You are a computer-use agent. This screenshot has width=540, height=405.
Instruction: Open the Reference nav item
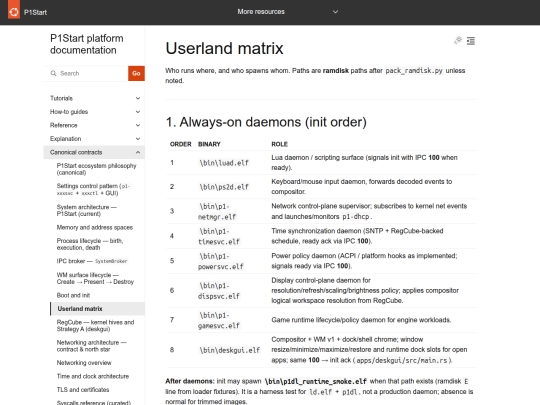click(x=64, y=125)
